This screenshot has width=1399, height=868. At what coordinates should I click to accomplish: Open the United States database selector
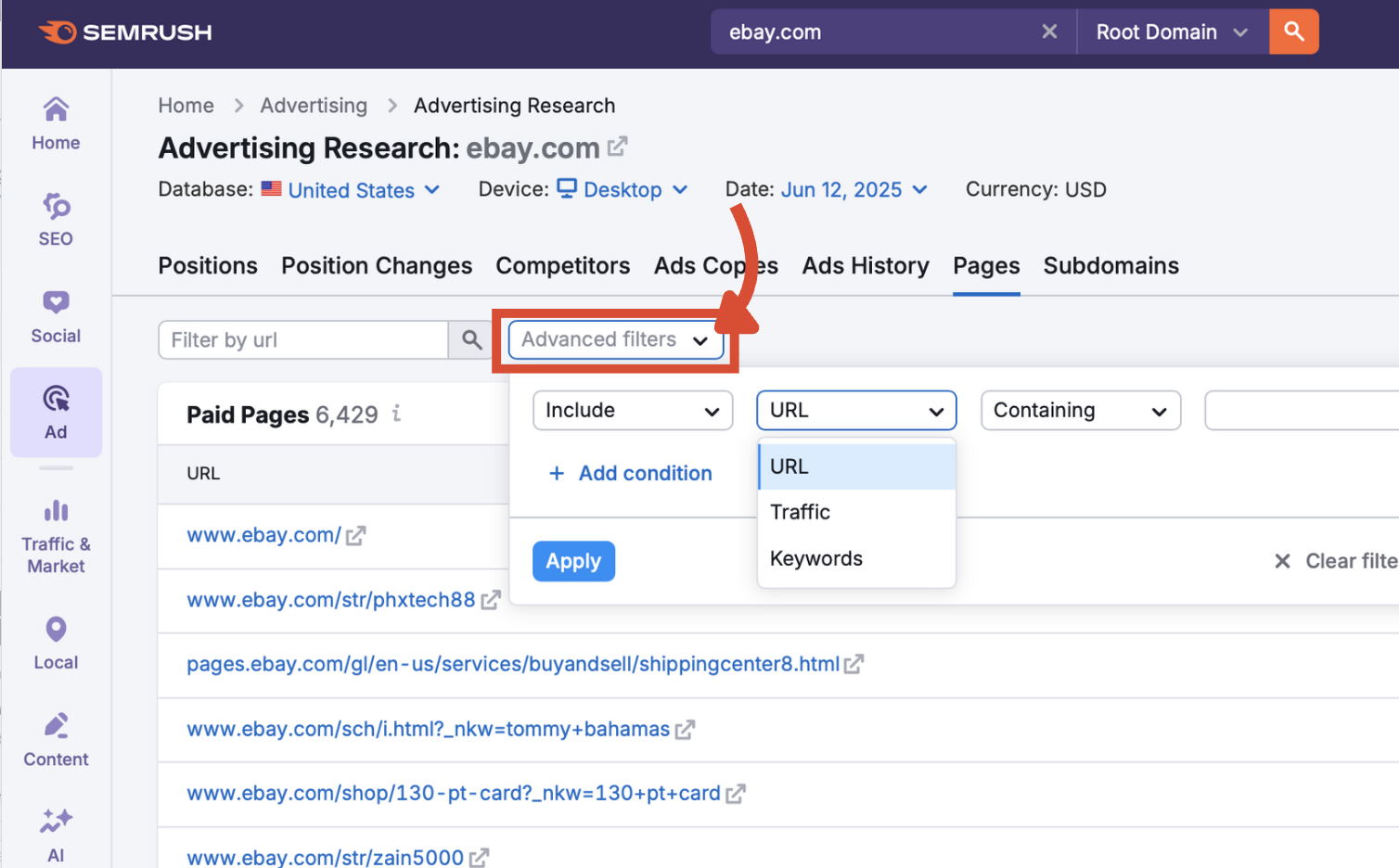tap(351, 189)
